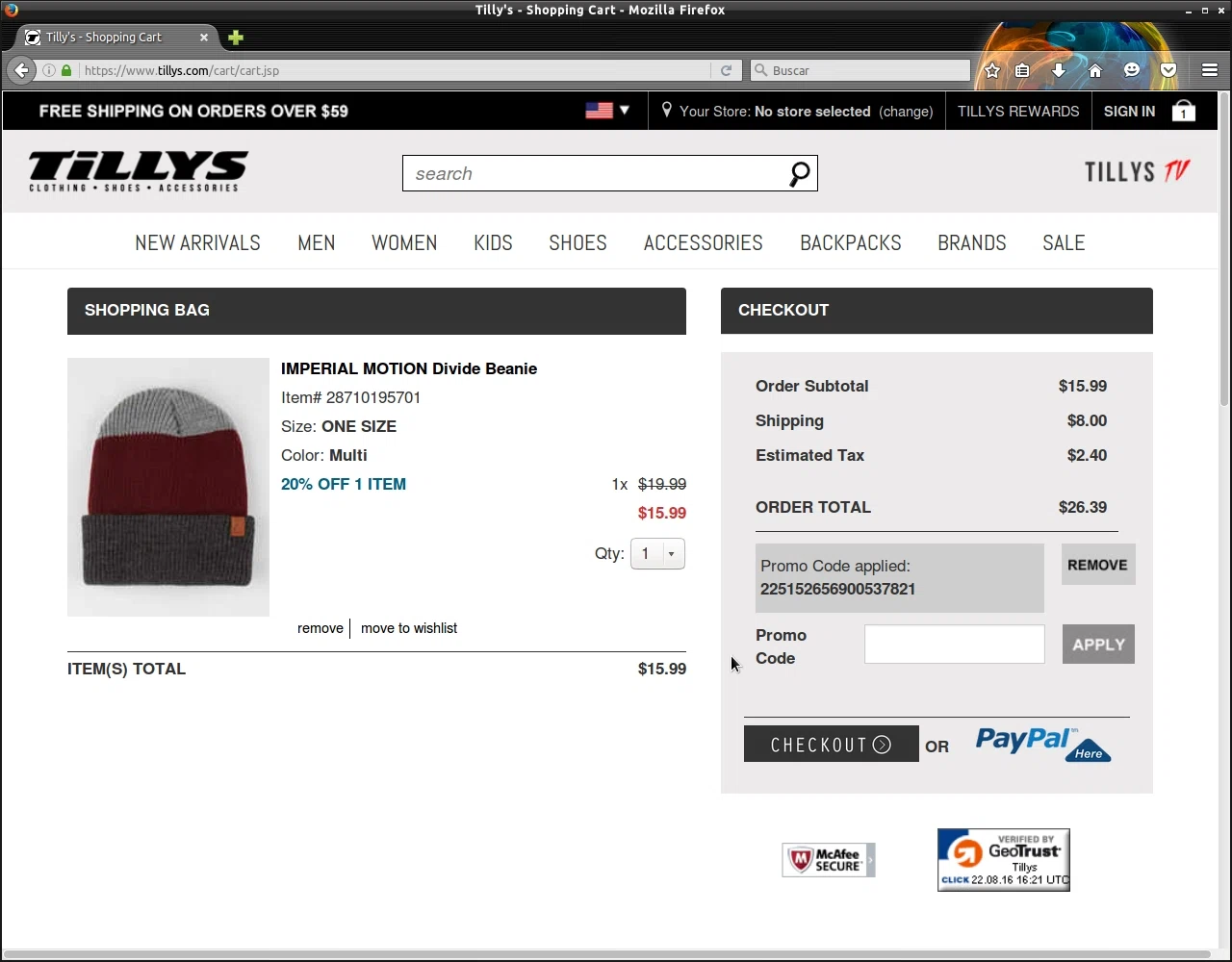
Task: Pay with the PayPal button
Action: pos(1043,745)
